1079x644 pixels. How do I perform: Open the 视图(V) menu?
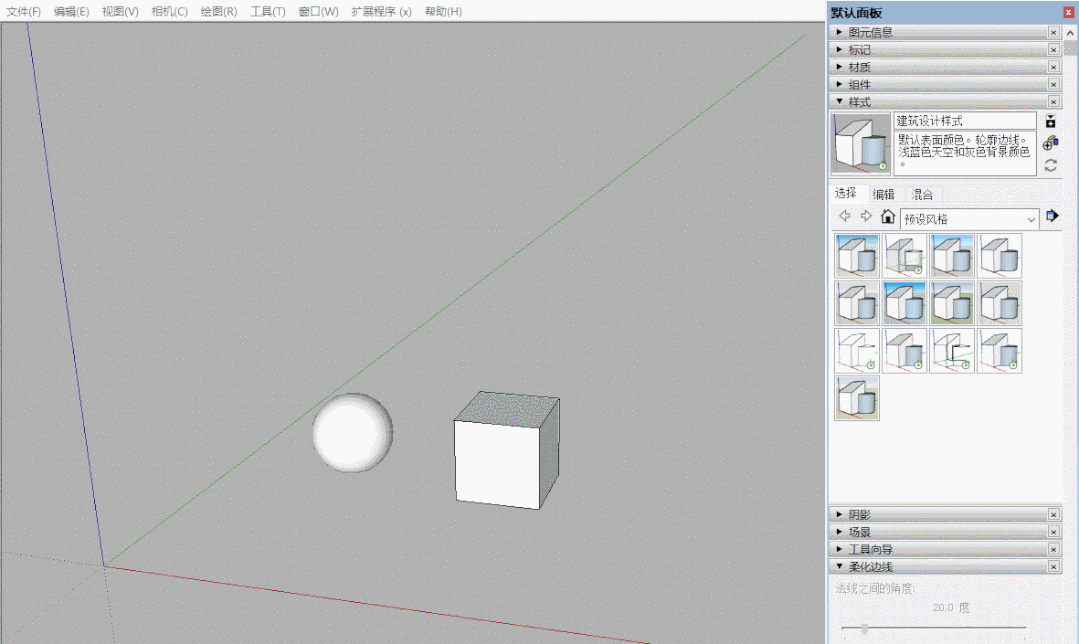pos(120,12)
